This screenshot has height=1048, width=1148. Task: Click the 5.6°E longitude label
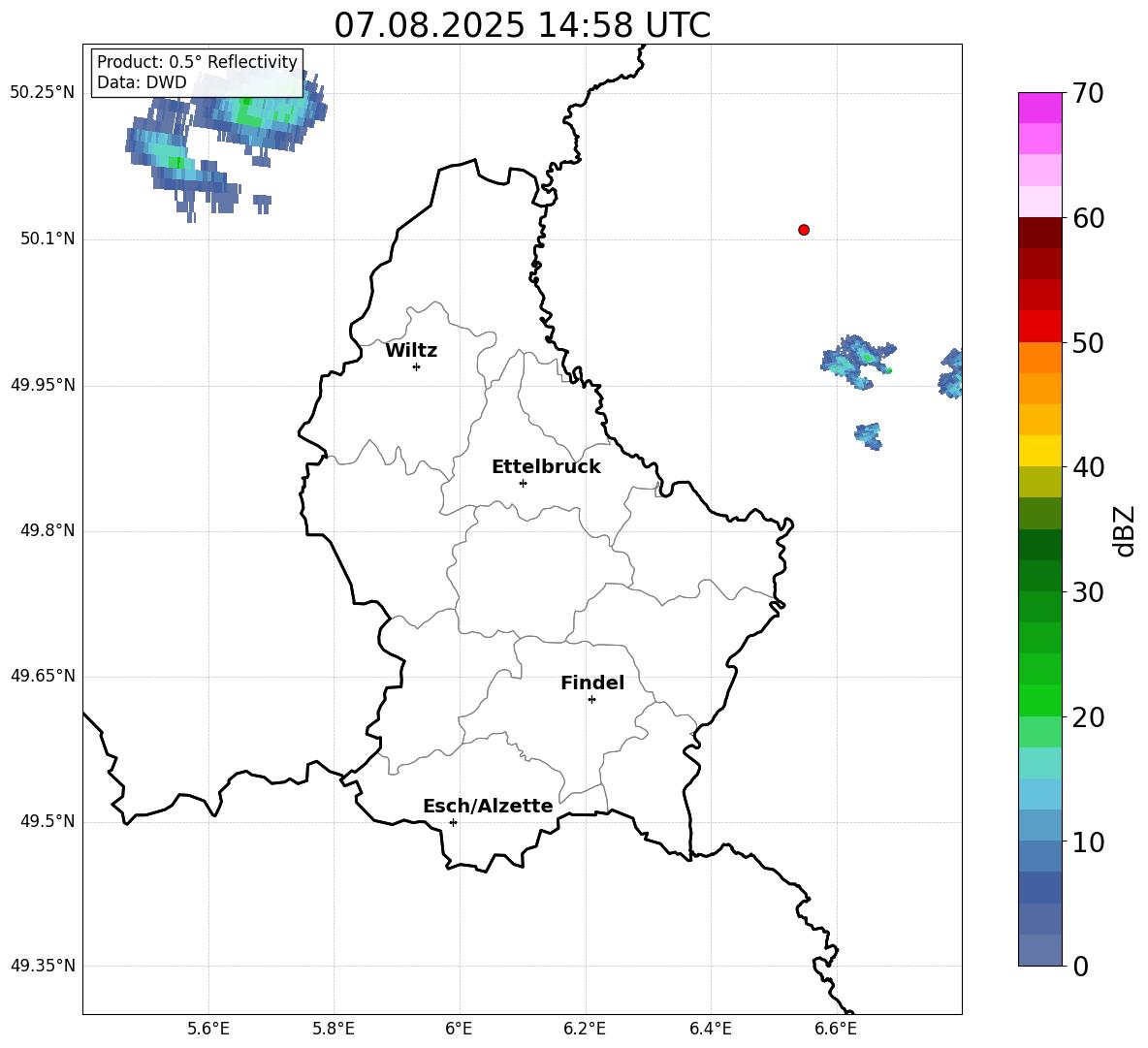click(x=207, y=1029)
